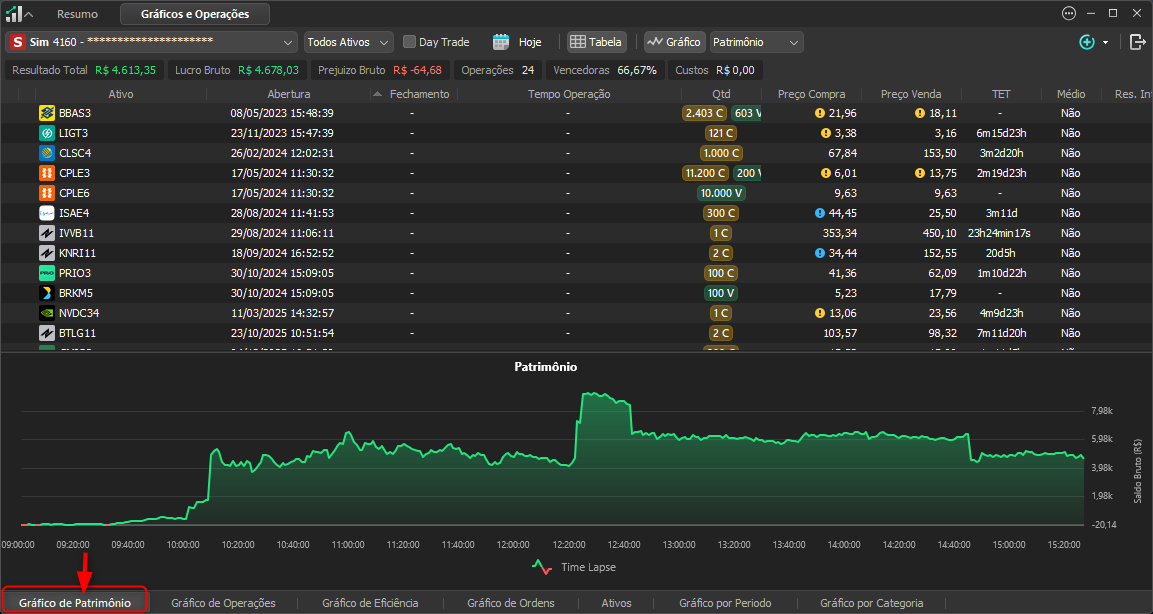
Task: Sort by the Fechamento column header
Action: click(419, 94)
